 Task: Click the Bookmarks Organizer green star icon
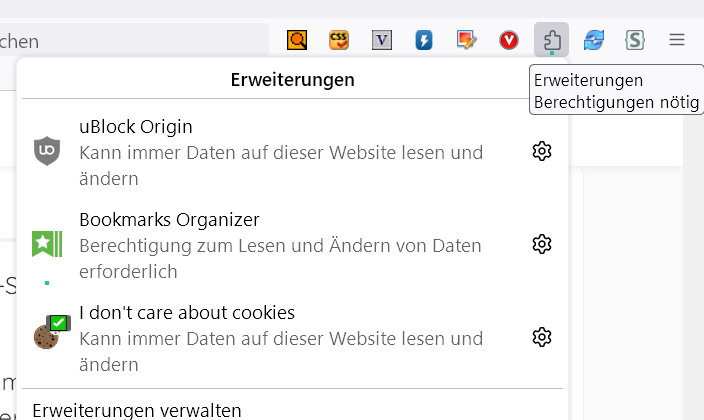tap(47, 243)
